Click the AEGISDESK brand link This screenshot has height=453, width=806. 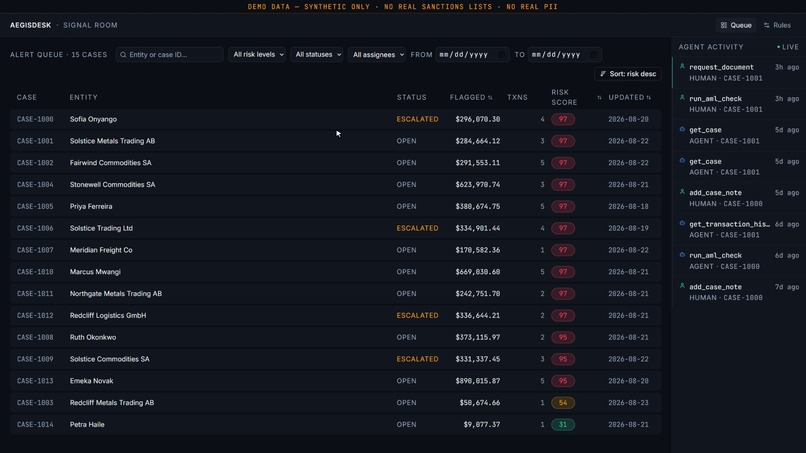(30, 25)
